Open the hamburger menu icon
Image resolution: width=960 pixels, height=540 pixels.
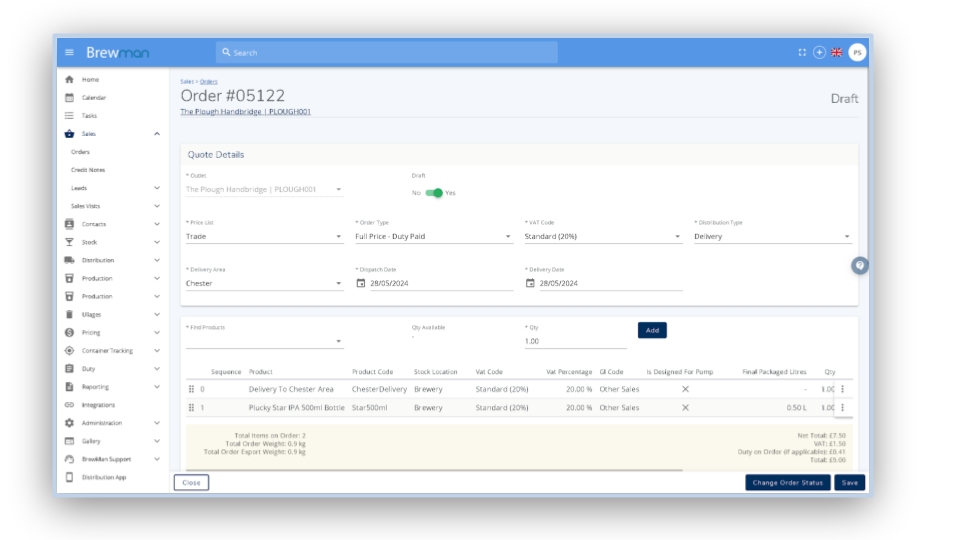(x=69, y=53)
